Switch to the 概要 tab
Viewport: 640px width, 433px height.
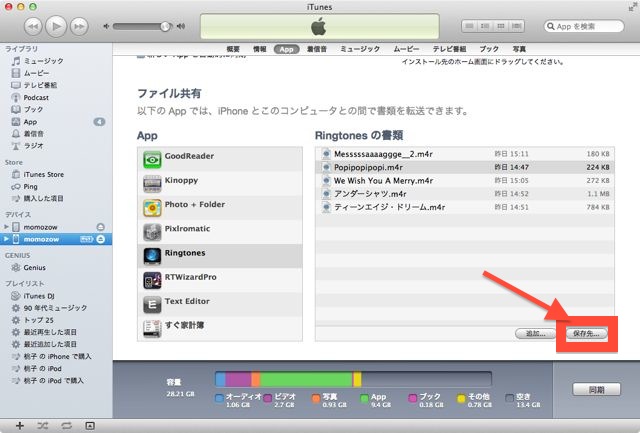[x=233, y=49]
